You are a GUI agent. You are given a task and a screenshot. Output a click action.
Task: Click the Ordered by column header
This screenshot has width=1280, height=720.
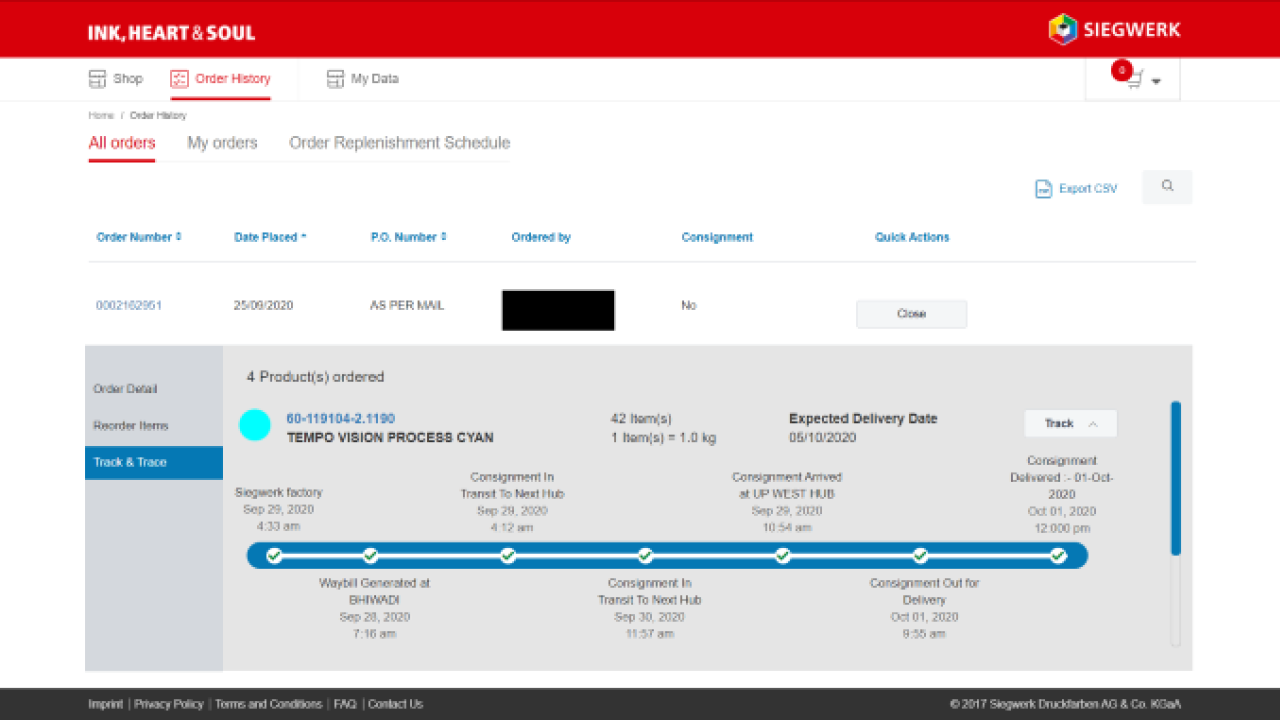pos(541,237)
